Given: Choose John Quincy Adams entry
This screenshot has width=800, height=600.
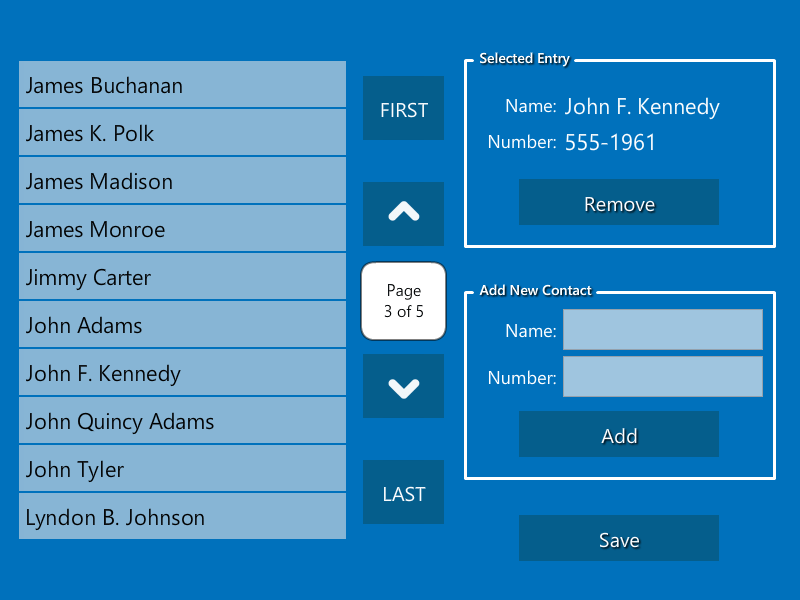Looking at the screenshot, I should click(x=182, y=421).
